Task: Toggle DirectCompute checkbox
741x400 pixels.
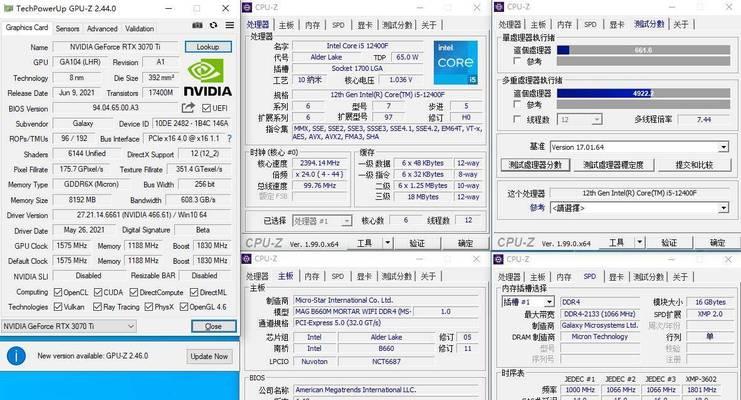Action: (134, 292)
